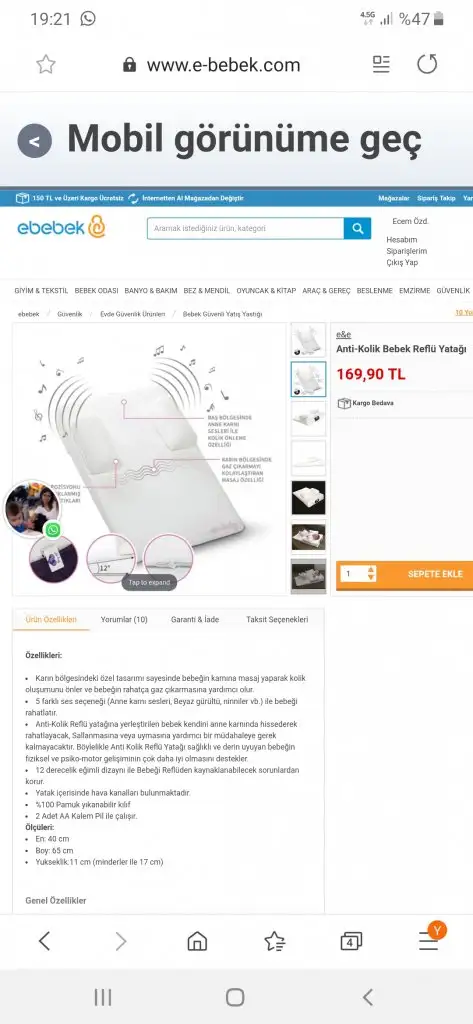Tap the bookmark star in address bar
This screenshot has height=1024, width=473.
point(46,64)
